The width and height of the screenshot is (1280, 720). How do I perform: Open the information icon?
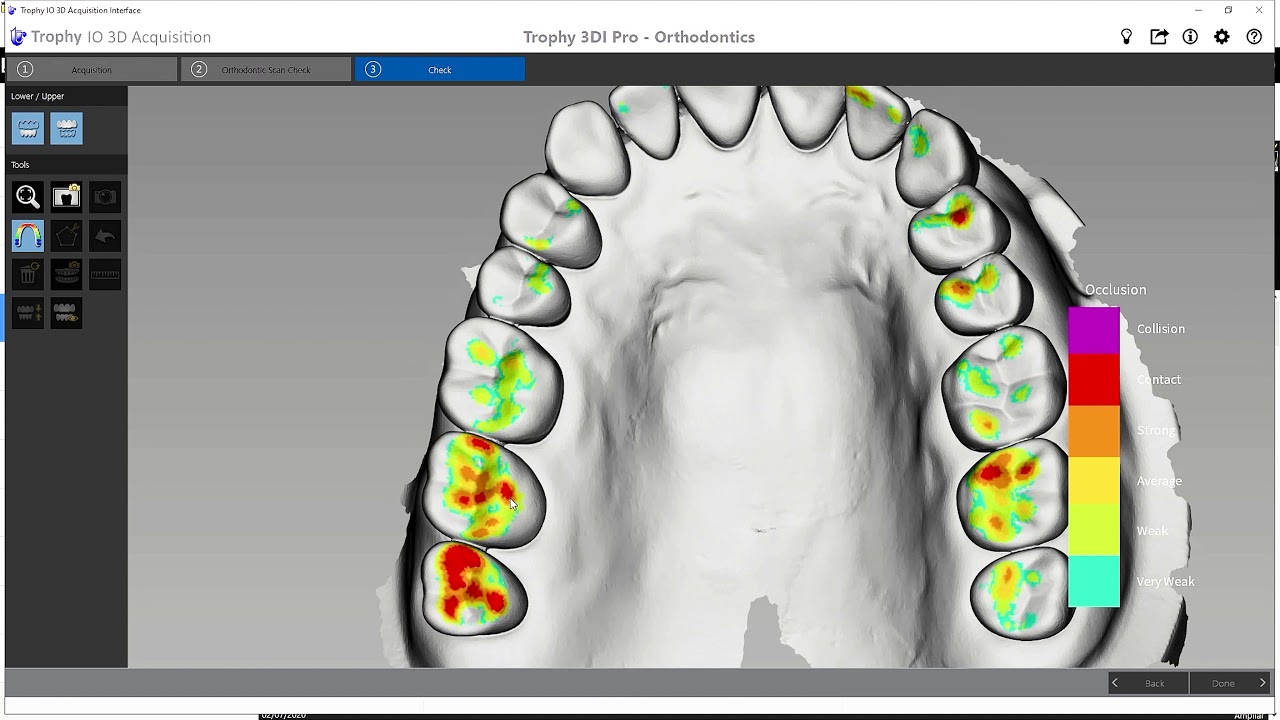tap(1190, 37)
